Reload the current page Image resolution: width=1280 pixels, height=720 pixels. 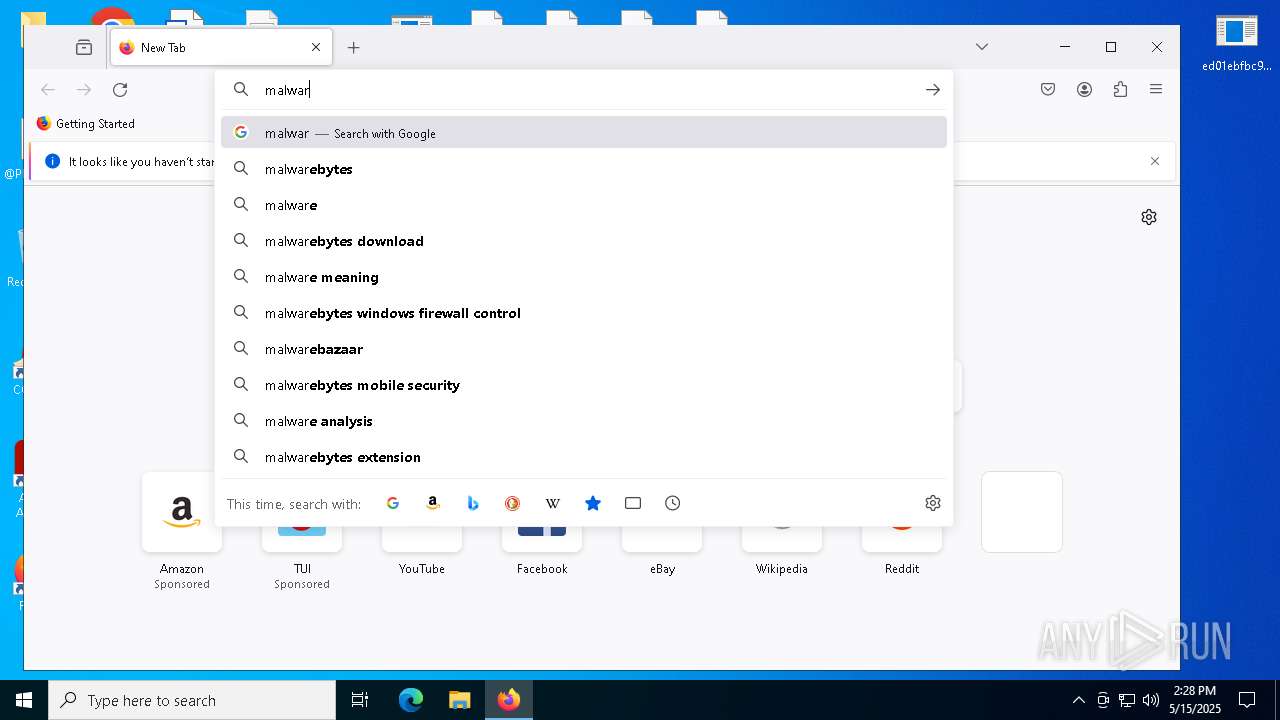click(120, 90)
